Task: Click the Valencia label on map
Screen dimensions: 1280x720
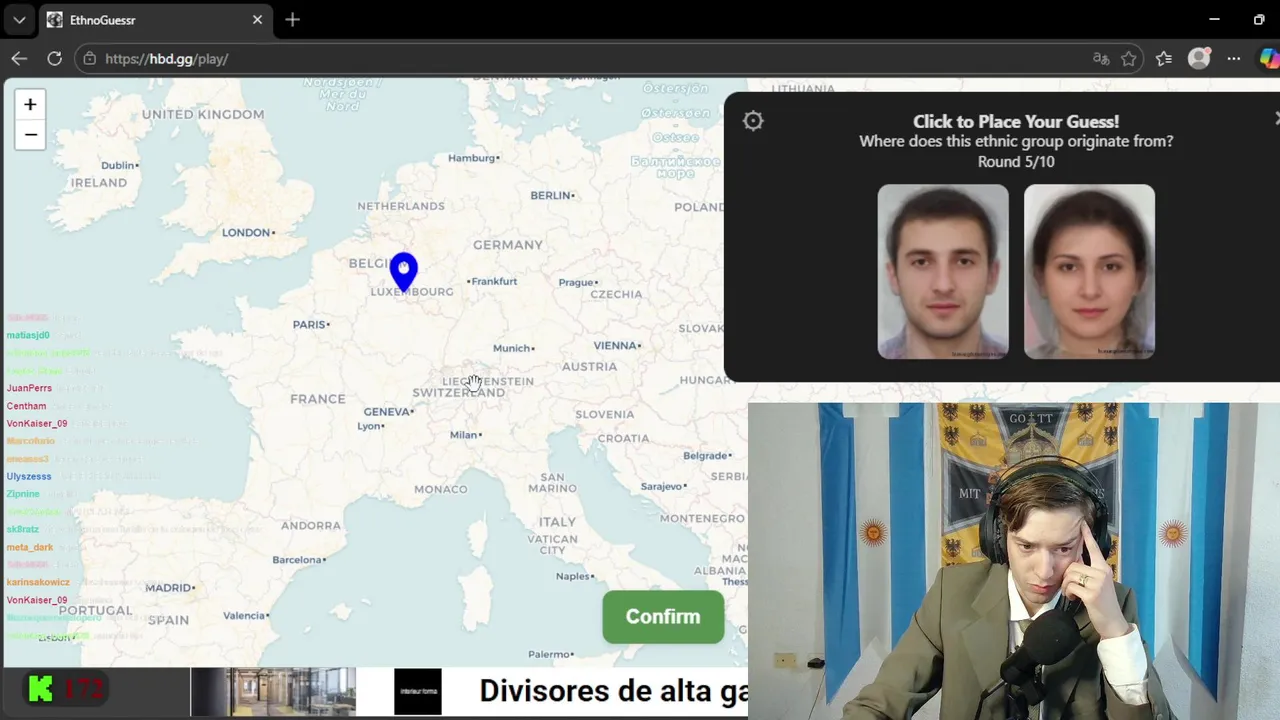Action: (x=244, y=615)
